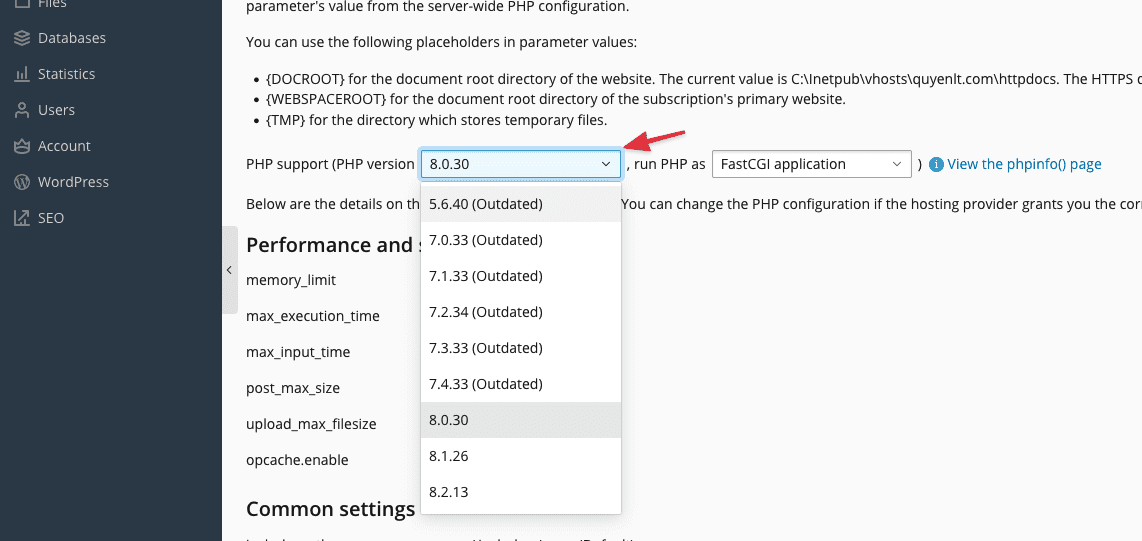Click the Users person icon
Screen dimensions: 1142x541
pyautogui.click(x=21, y=110)
